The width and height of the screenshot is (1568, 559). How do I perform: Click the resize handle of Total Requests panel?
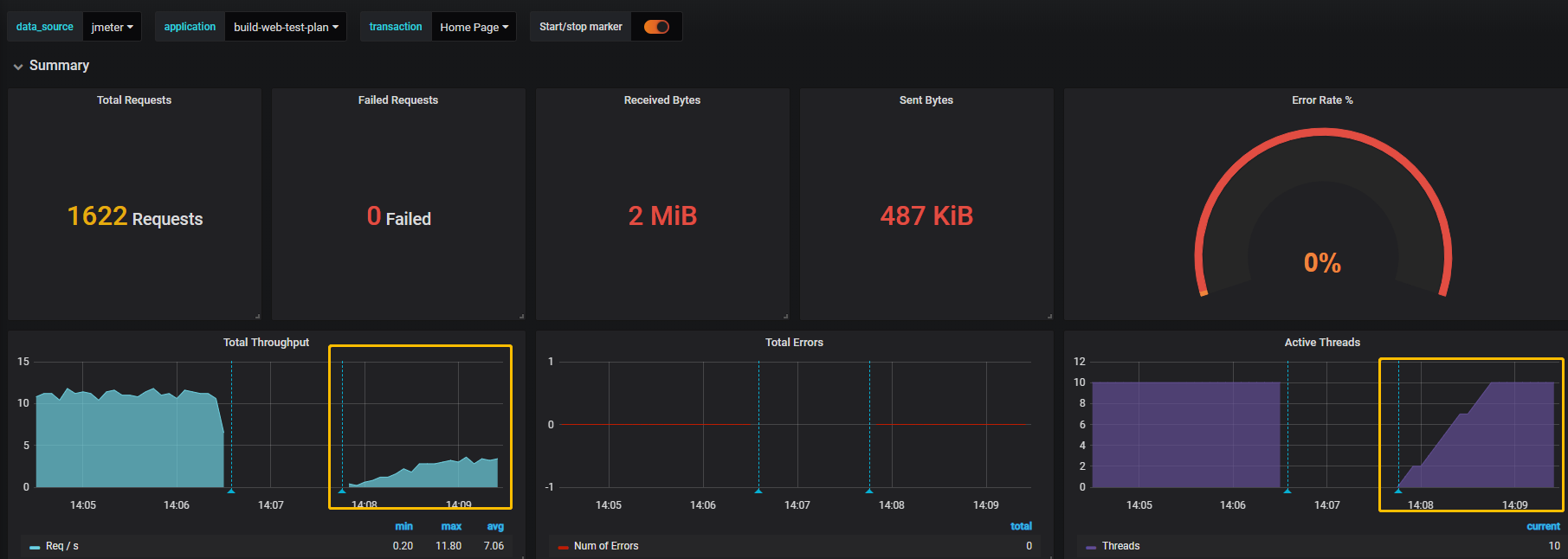point(257,316)
